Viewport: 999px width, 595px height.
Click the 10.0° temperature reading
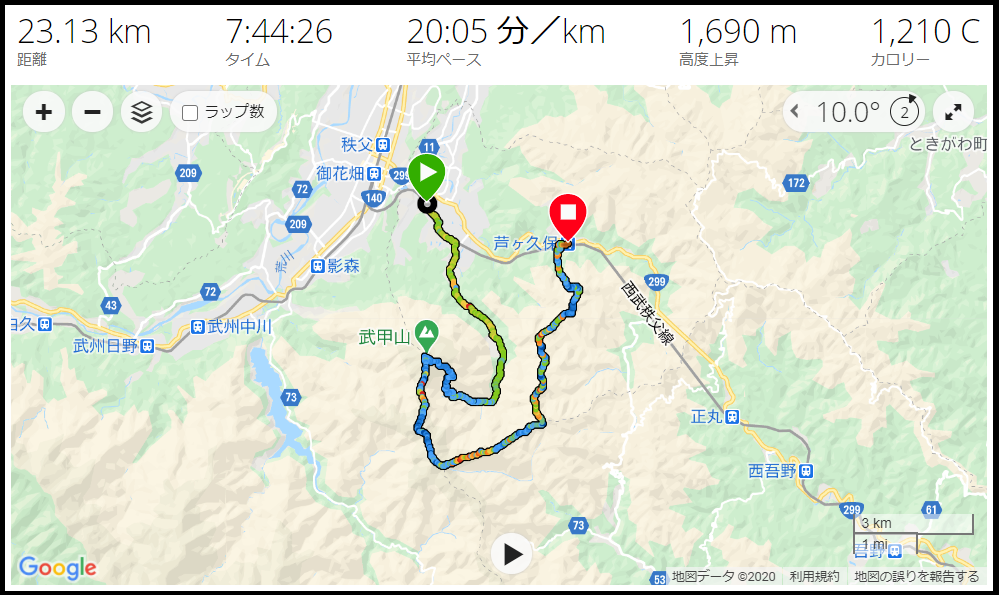847,112
